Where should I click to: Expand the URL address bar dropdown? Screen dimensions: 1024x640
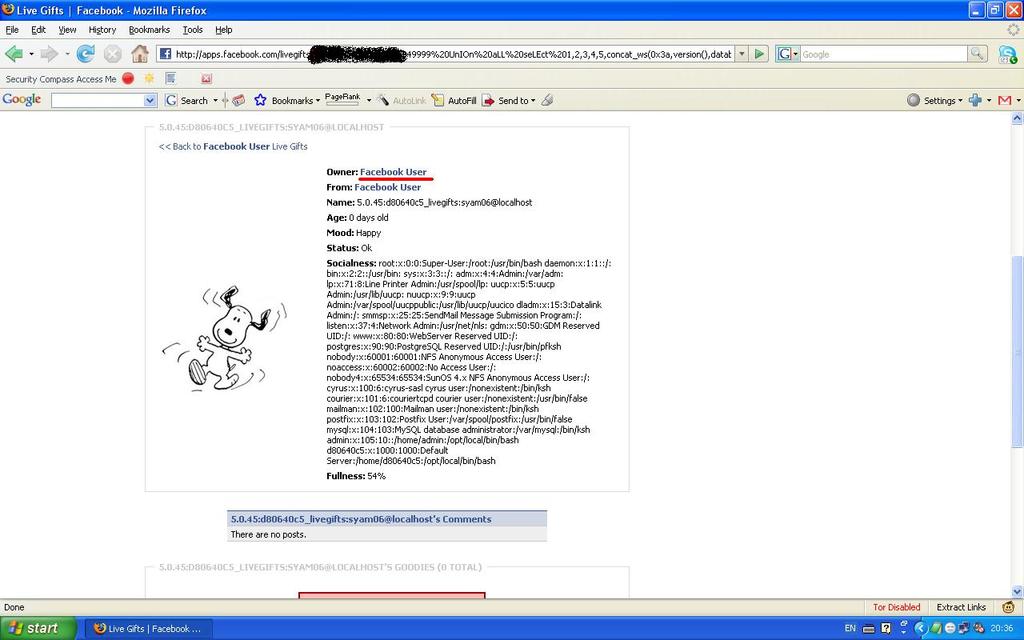click(x=742, y=54)
